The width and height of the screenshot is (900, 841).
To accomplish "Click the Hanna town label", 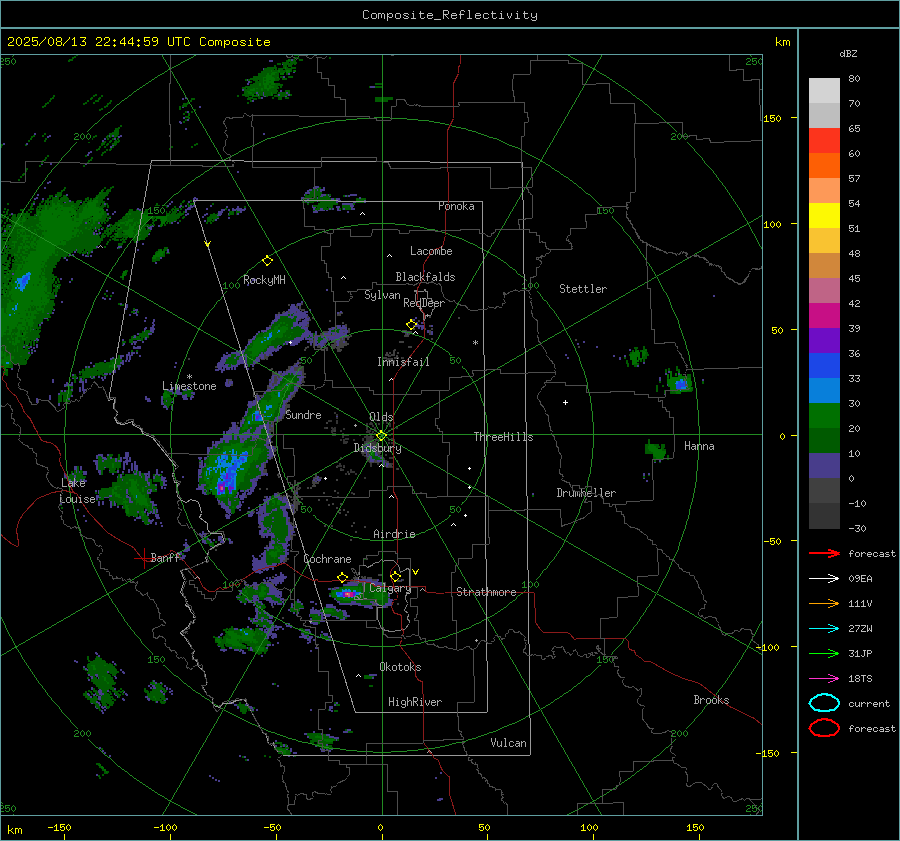I will click(x=699, y=446).
